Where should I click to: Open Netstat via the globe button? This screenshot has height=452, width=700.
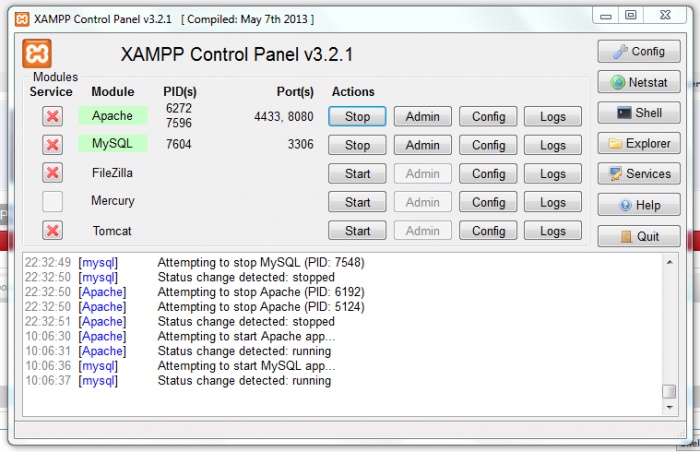639,82
